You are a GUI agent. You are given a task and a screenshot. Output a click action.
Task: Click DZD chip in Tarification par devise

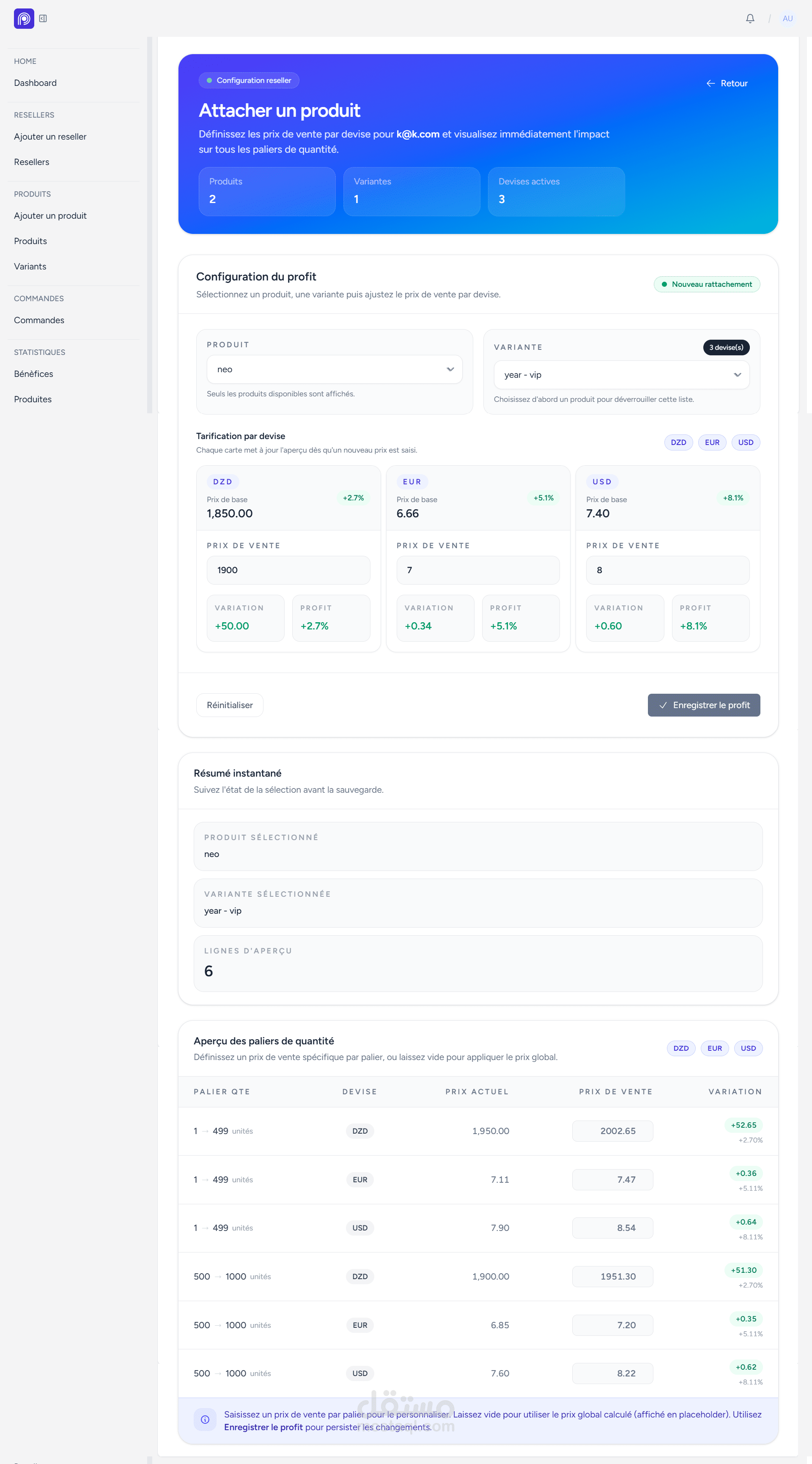point(678,443)
